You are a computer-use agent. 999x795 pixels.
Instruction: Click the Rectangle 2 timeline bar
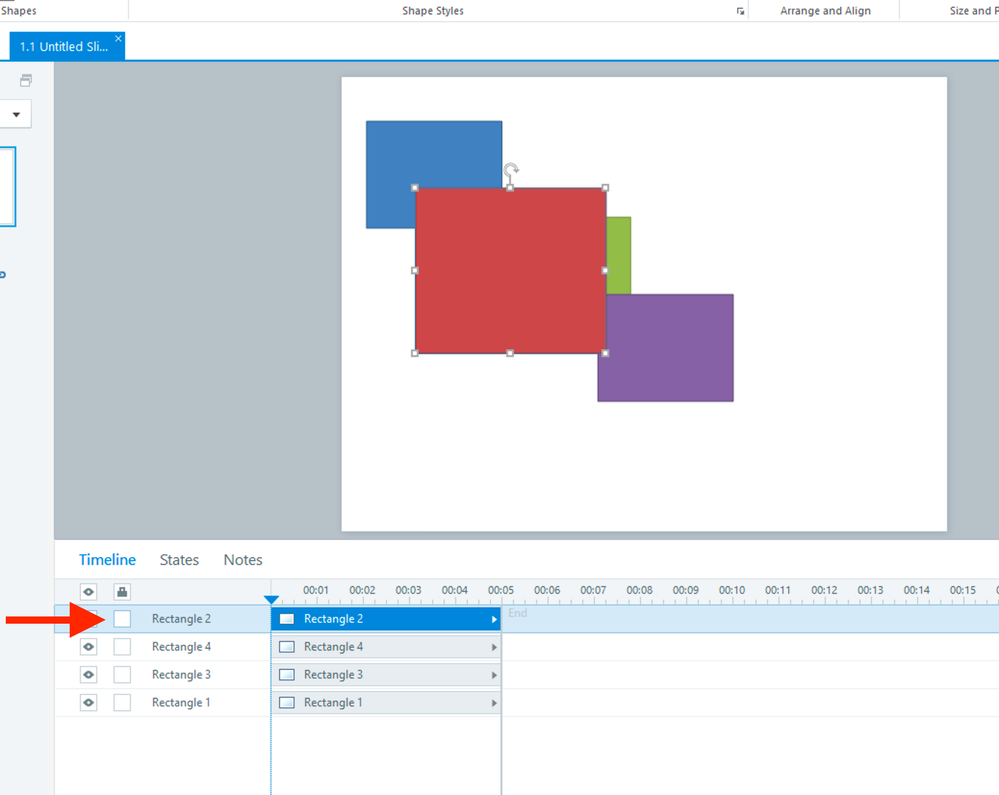pos(386,619)
